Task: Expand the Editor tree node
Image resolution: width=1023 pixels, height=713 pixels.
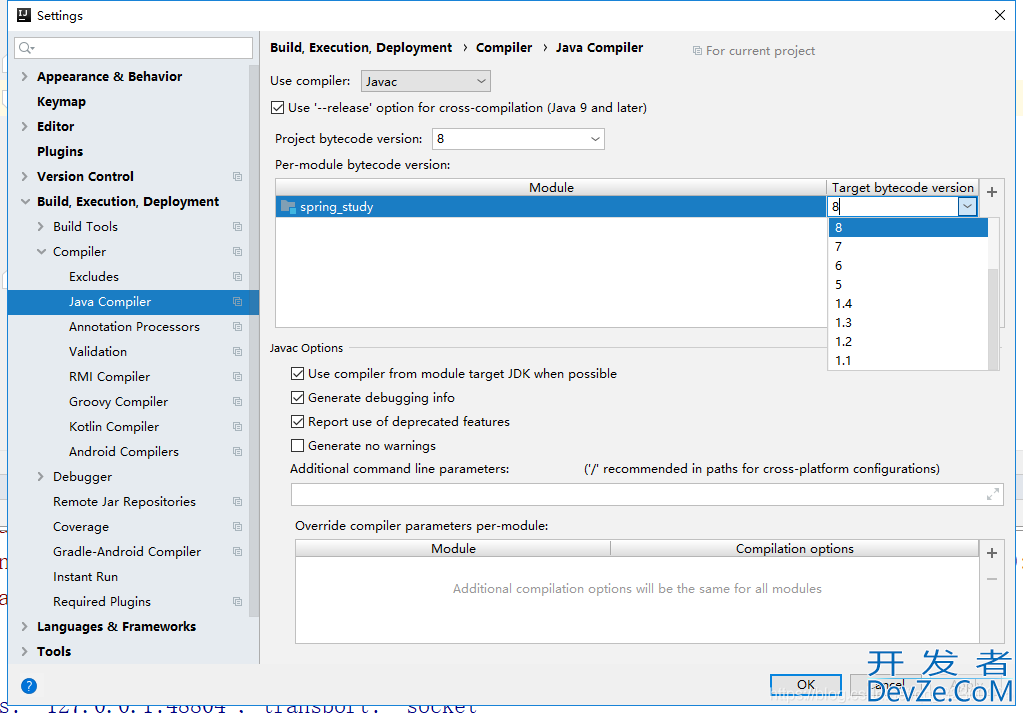Action: coord(24,127)
